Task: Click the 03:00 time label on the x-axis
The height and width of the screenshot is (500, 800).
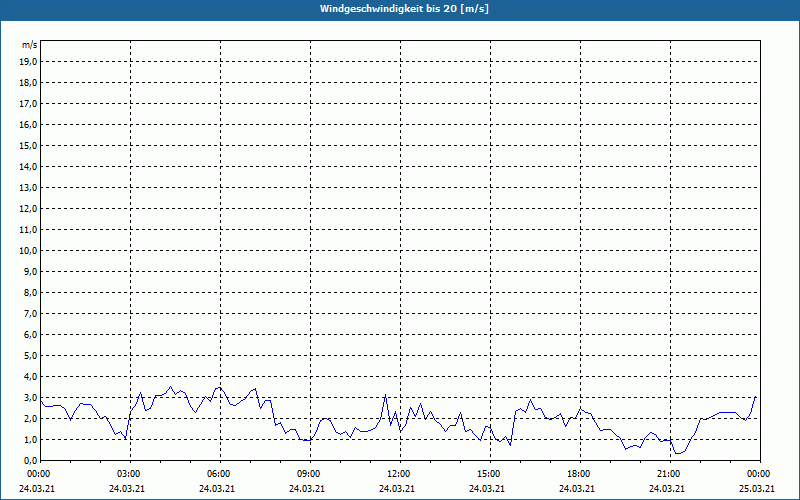Action: click(x=130, y=474)
